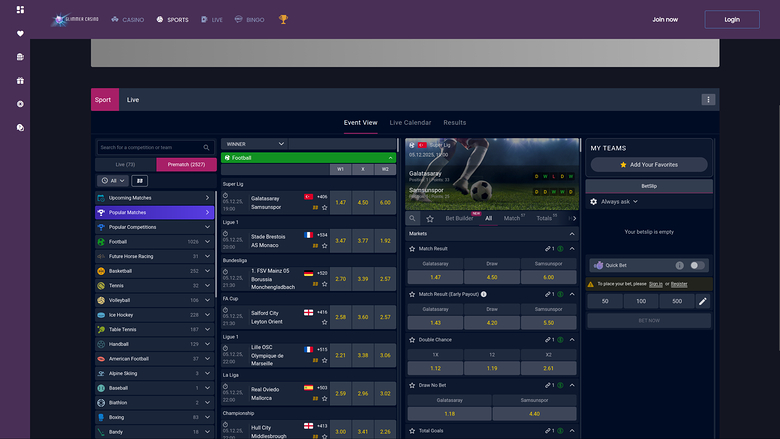Click the stats icon for Galatasaray match row
This screenshot has width=780, height=439.
coord(315,208)
